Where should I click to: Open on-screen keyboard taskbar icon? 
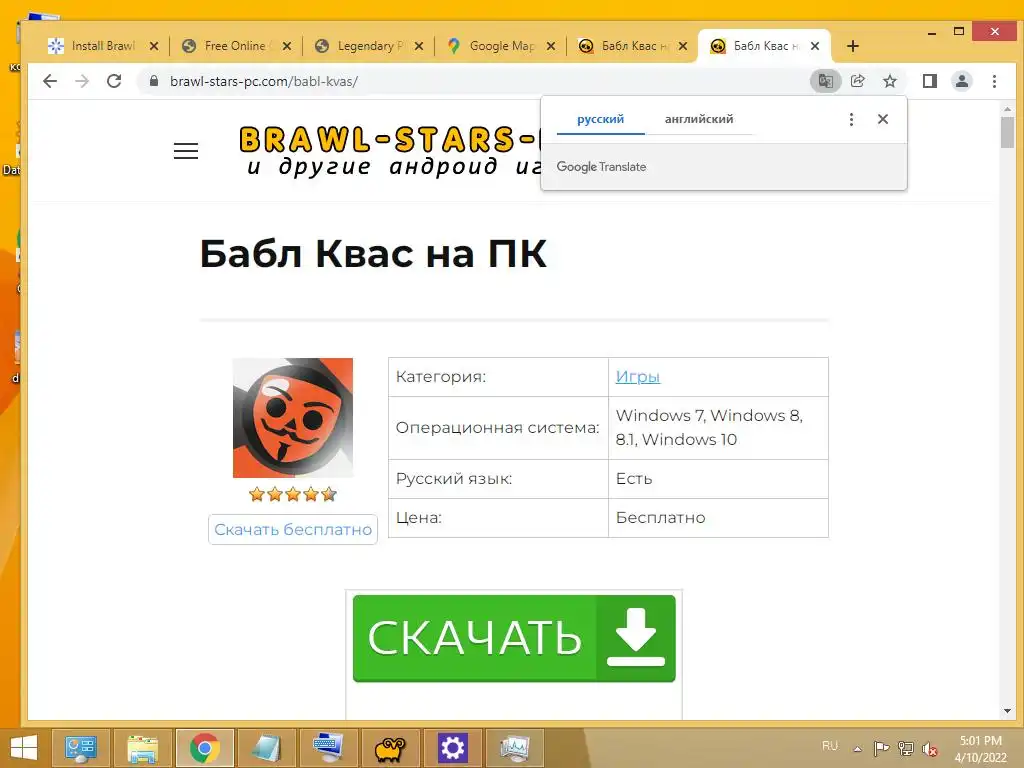(328, 748)
